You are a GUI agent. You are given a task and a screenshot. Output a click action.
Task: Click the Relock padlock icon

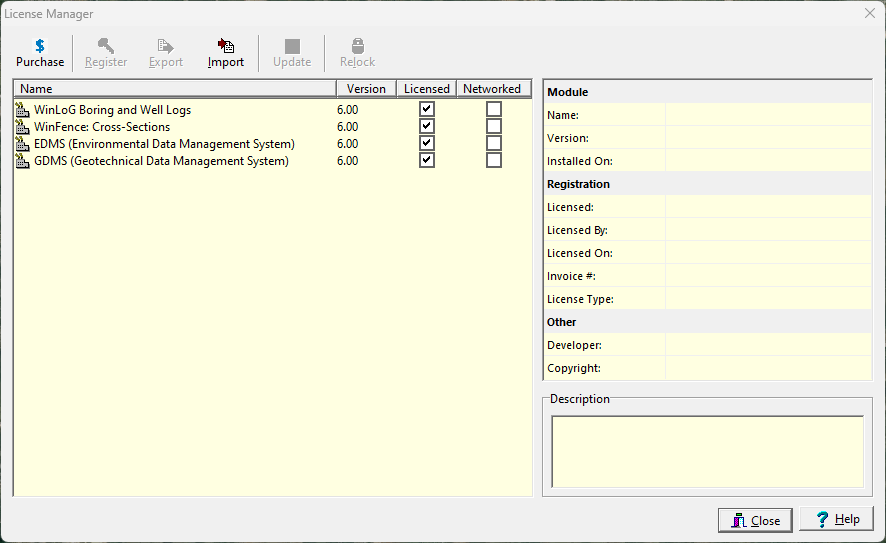(x=358, y=46)
